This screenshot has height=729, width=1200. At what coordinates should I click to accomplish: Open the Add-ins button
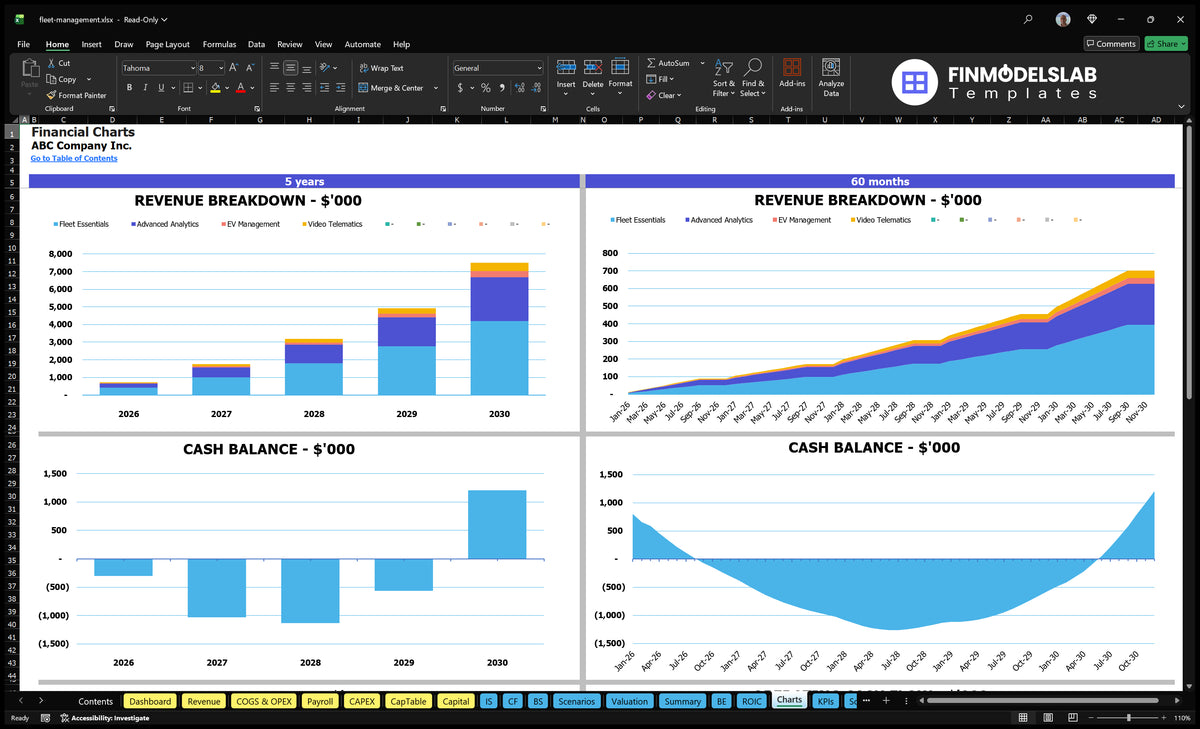(792, 72)
